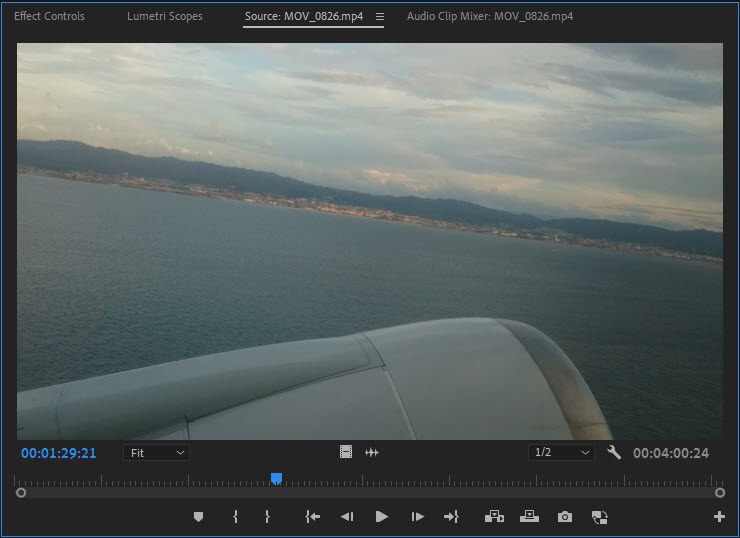Go to the Out point
This screenshot has height=538, width=740.
point(451,517)
